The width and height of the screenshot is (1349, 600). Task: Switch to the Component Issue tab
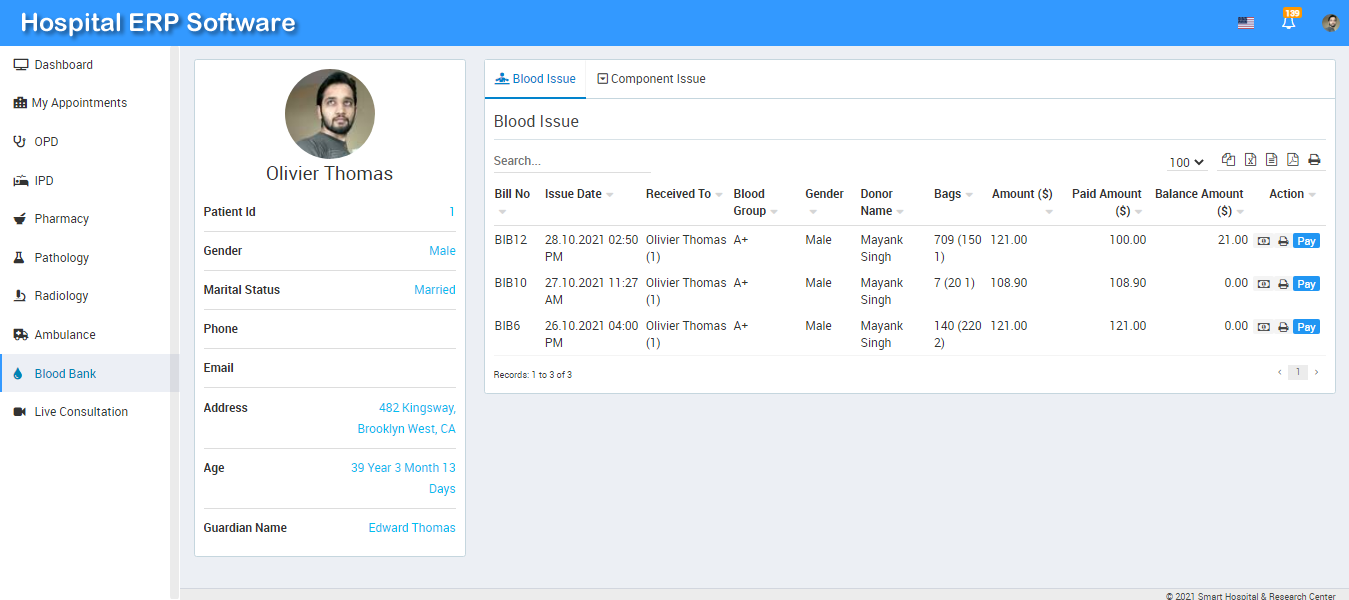coord(651,79)
